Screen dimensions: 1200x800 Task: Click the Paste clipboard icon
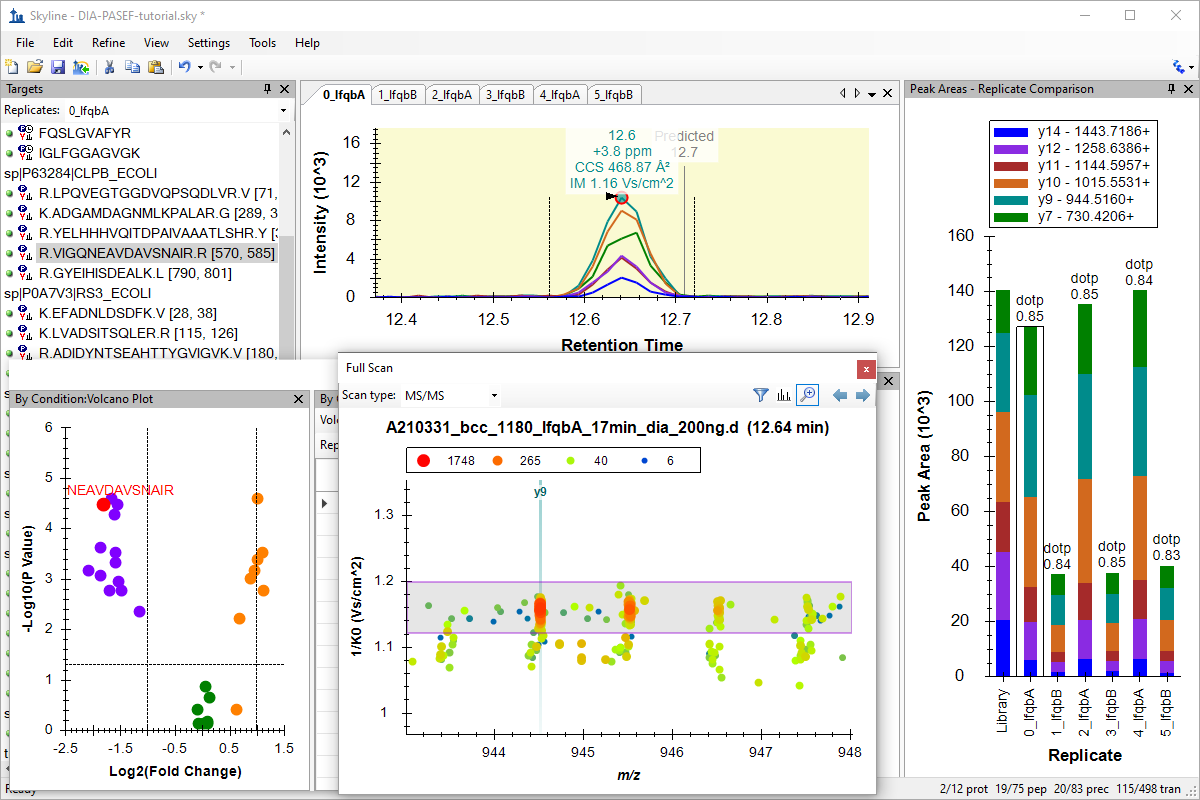tap(155, 67)
